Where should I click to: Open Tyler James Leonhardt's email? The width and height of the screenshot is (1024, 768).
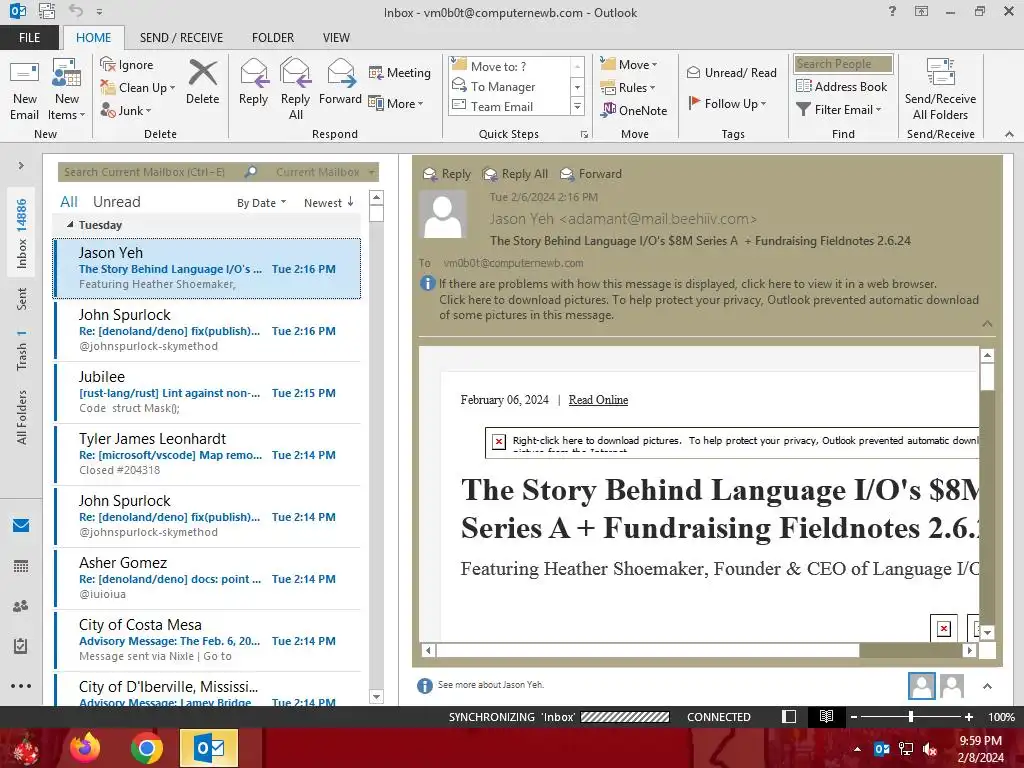[207, 454]
